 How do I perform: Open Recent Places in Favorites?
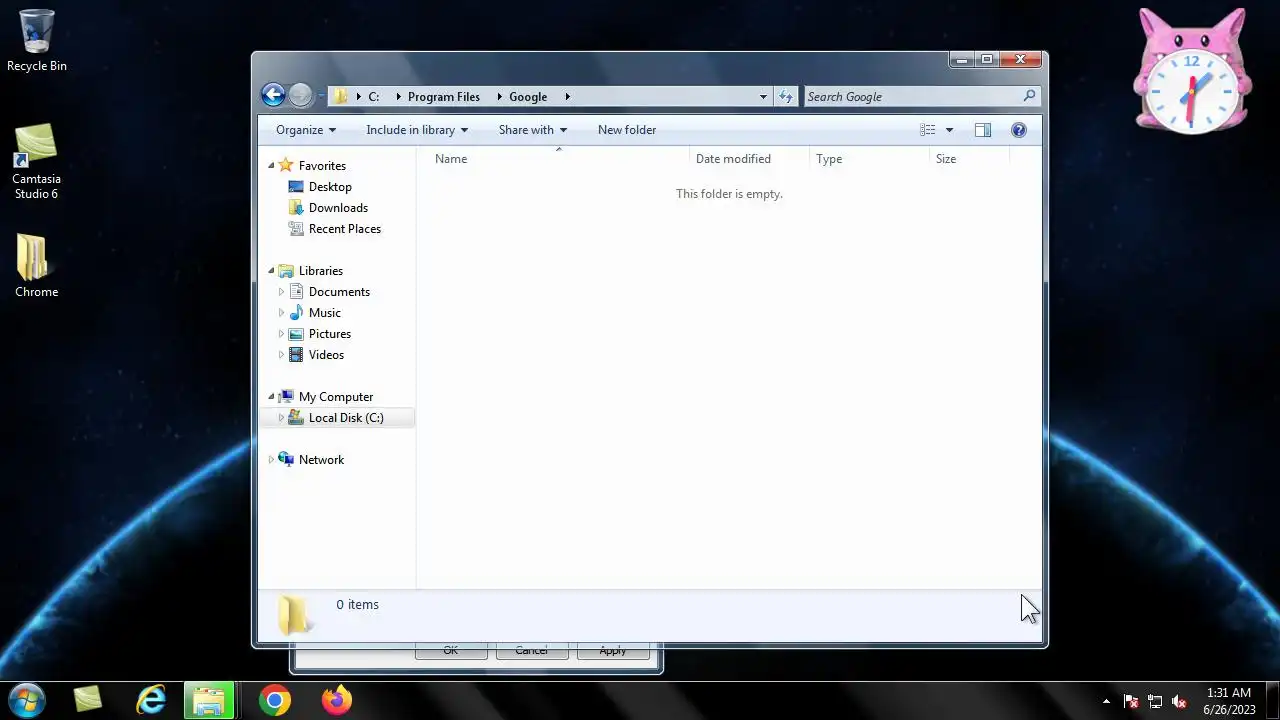[345, 229]
